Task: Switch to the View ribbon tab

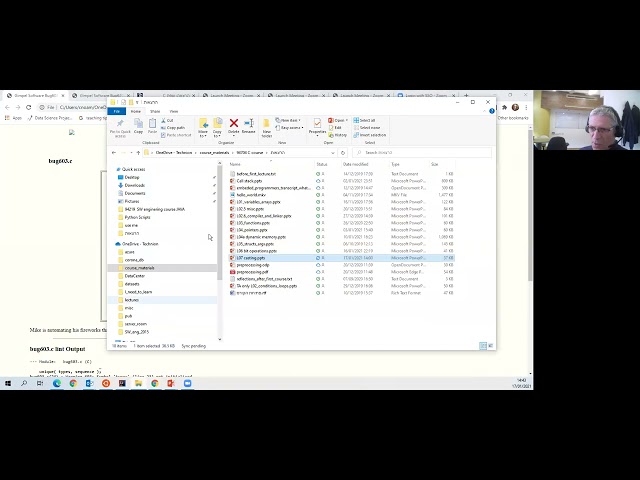Action: pyautogui.click(x=174, y=111)
